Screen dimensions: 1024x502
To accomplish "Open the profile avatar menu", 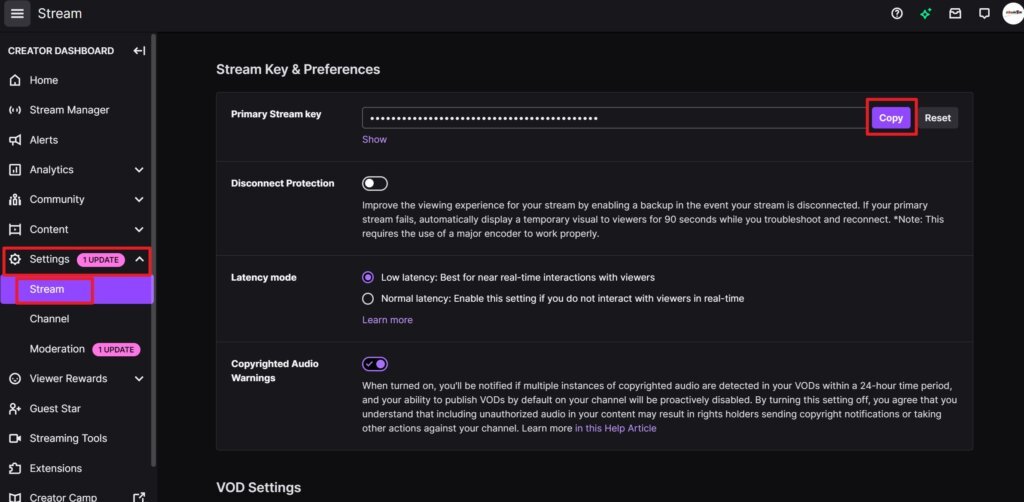I will click(x=1013, y=14).
